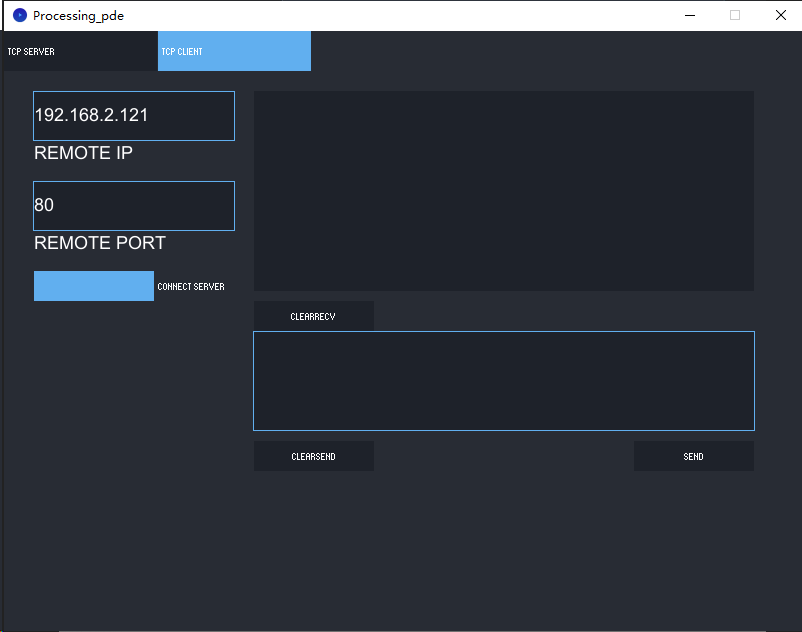
Task: Click the Processing_pde window title text
Action: (78, 16)
